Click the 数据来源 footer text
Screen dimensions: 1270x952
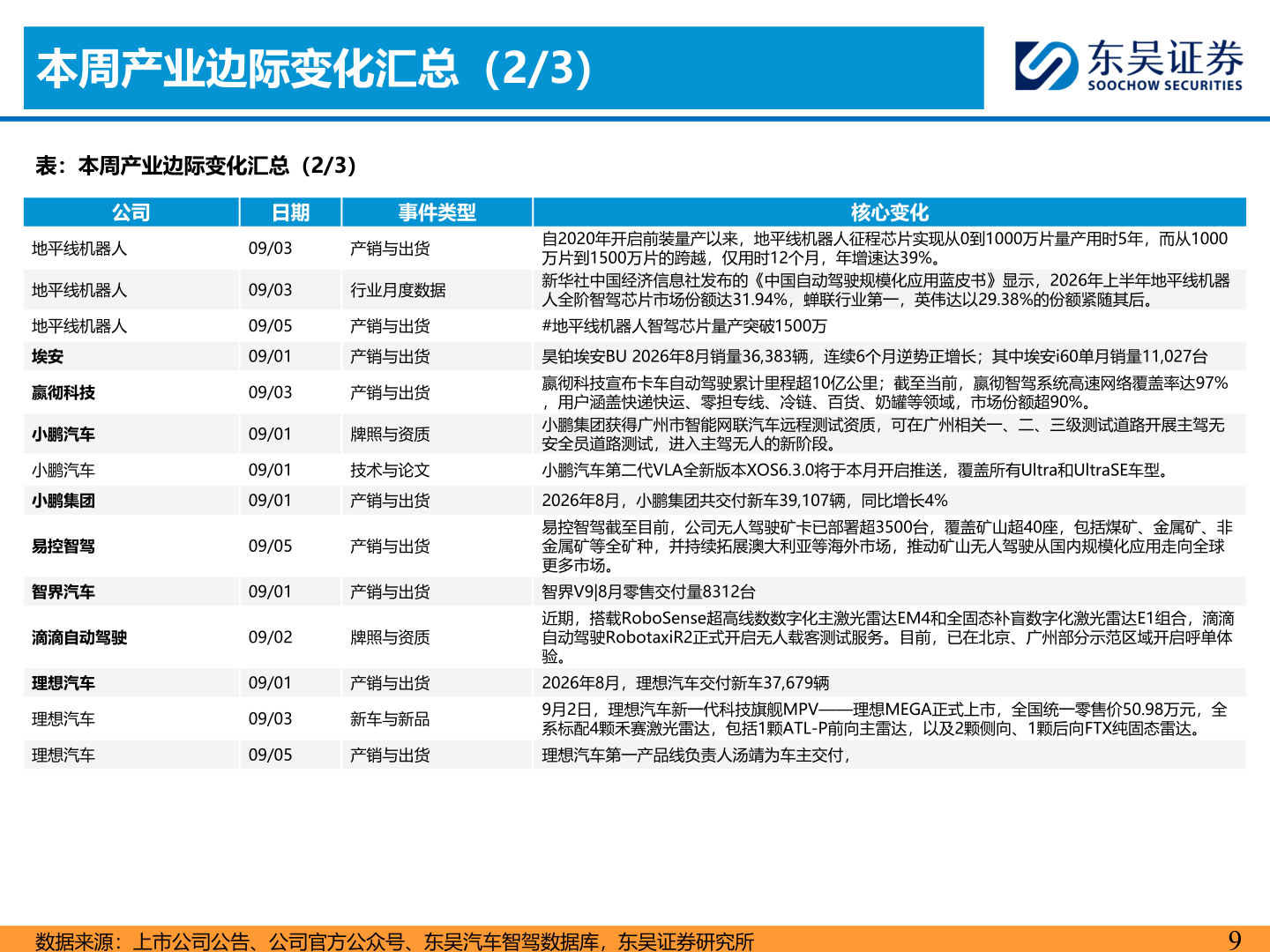point(394,941)
